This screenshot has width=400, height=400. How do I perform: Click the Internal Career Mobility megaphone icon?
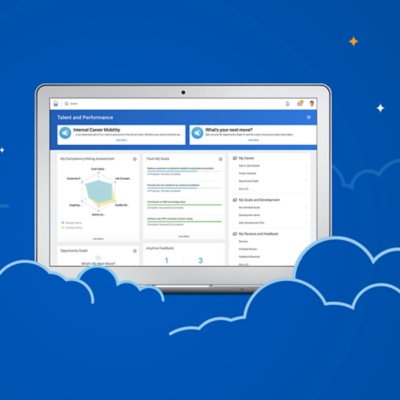65,133
